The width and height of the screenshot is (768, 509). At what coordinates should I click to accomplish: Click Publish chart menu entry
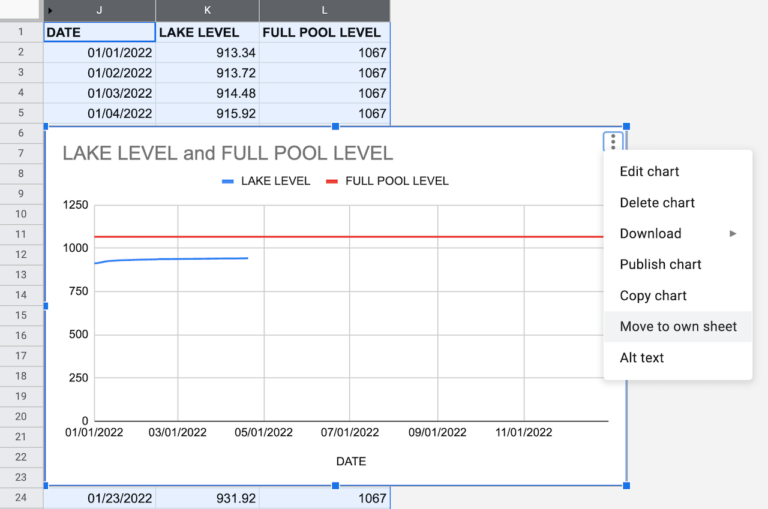pyautogui.click(x=660, y=265)
